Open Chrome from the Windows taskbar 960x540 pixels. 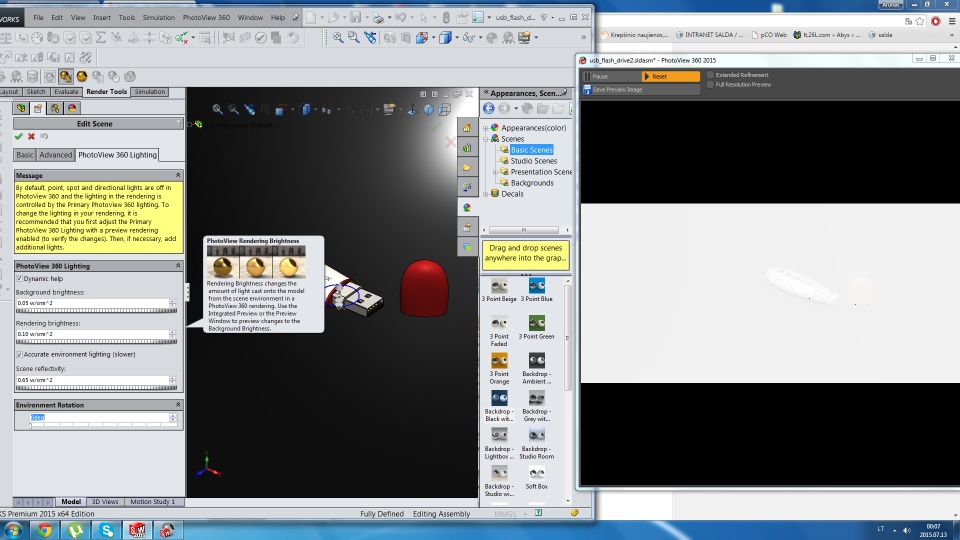(44, 530)
